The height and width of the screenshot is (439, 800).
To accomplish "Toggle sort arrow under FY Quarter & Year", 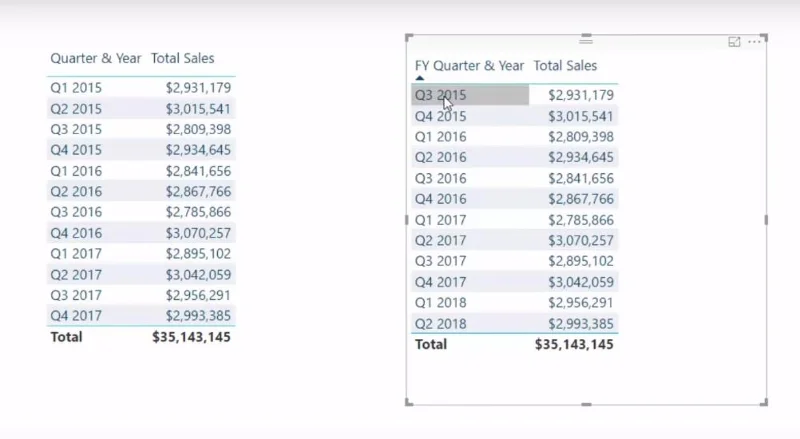I will (x=419, y=78).
